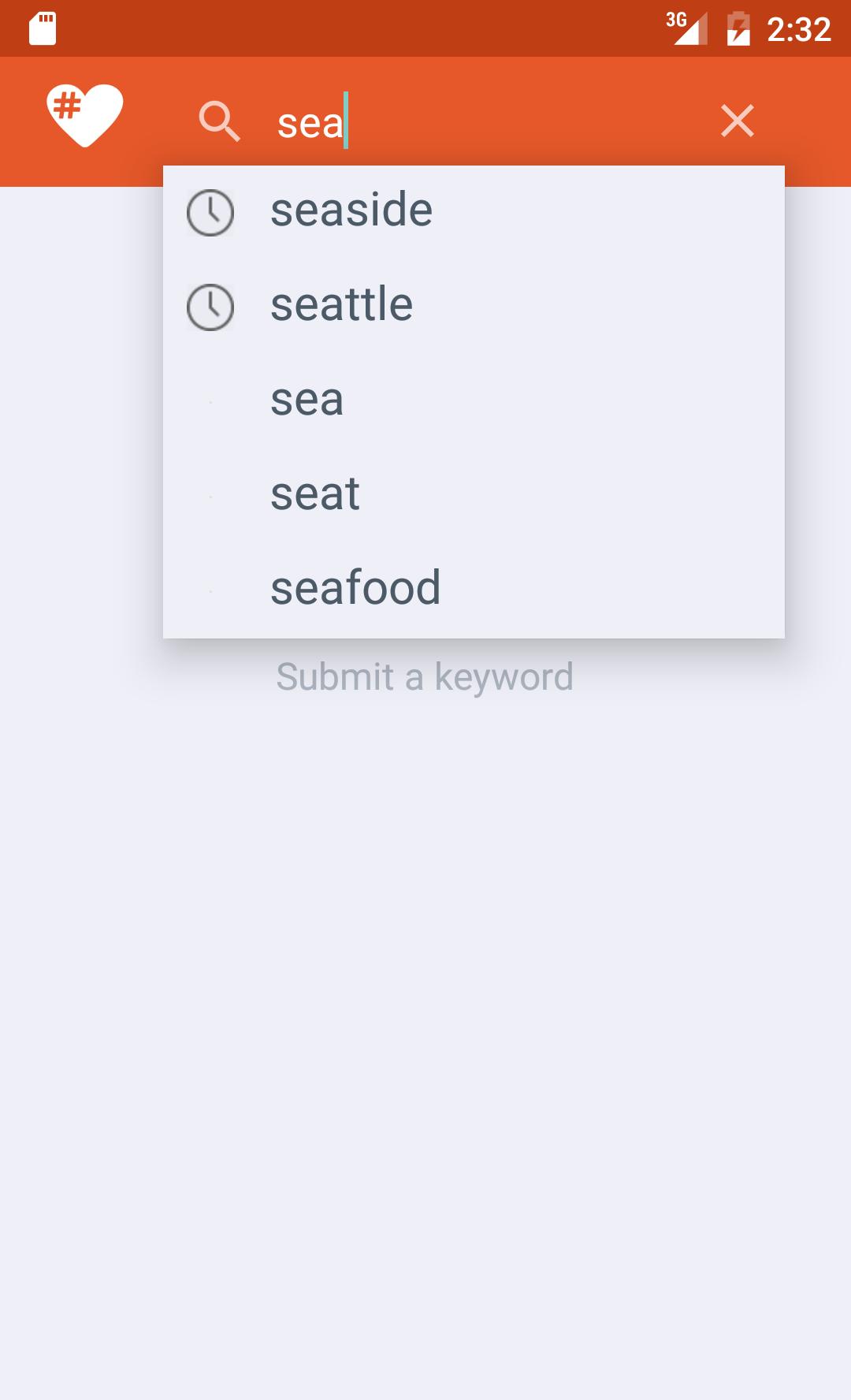Tap the SD card status icon

(43, 29)
